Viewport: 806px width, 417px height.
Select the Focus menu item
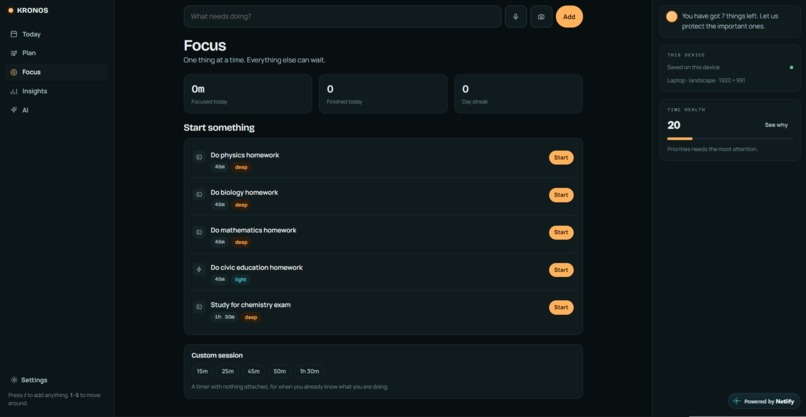(x=57, y=72)
